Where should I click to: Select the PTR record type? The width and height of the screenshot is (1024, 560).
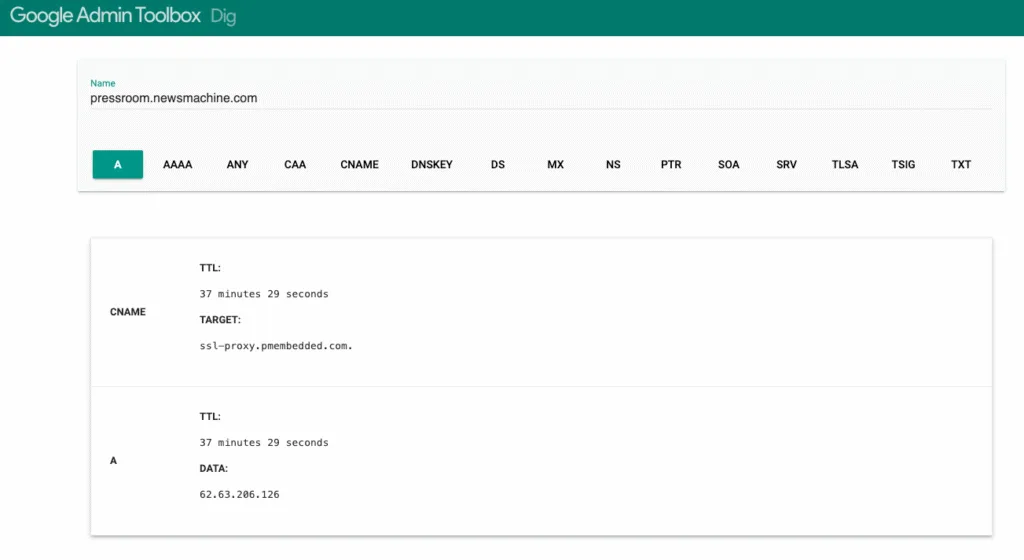(671, 165)
